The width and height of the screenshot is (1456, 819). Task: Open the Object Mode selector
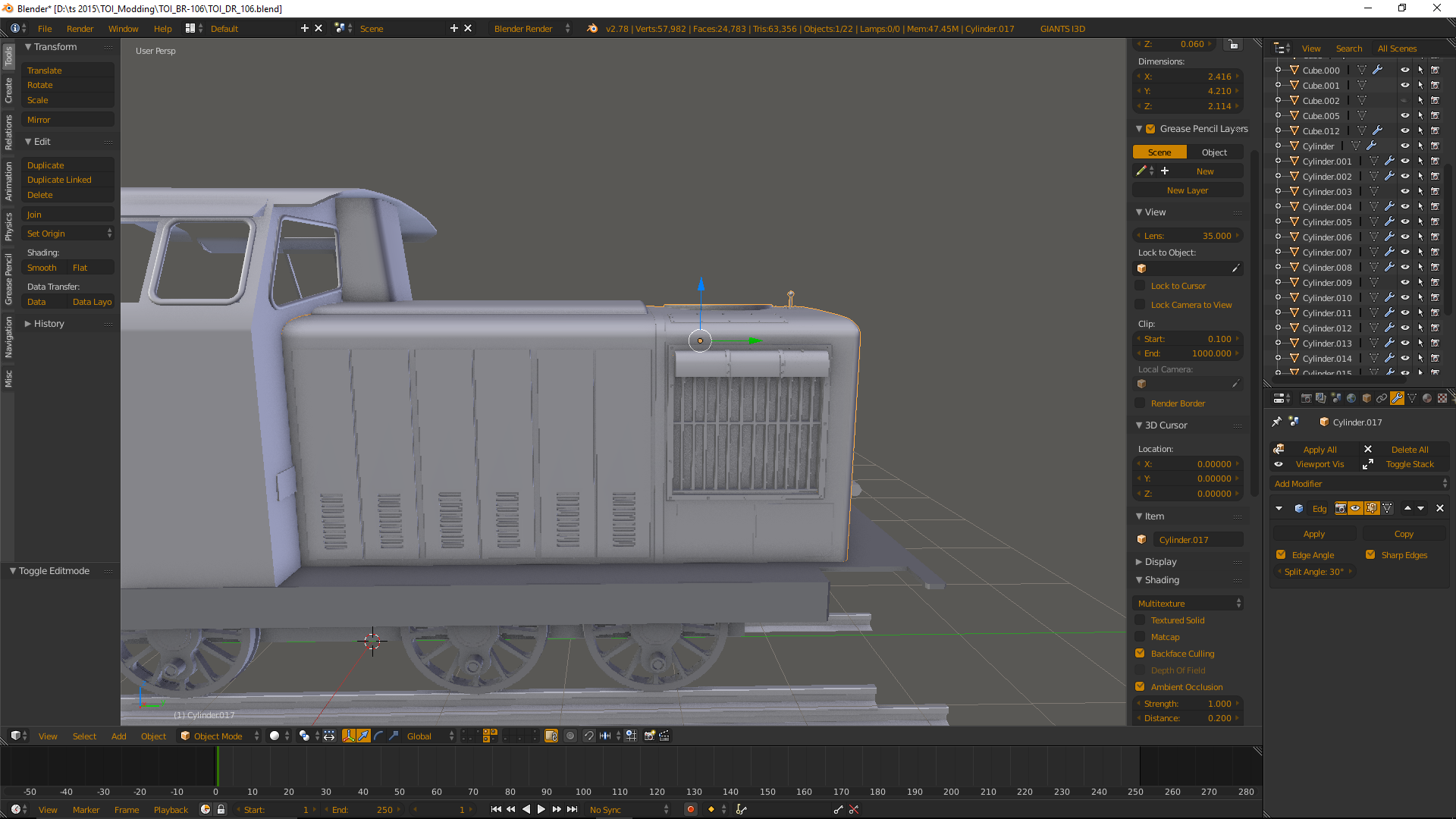(220, 736)
